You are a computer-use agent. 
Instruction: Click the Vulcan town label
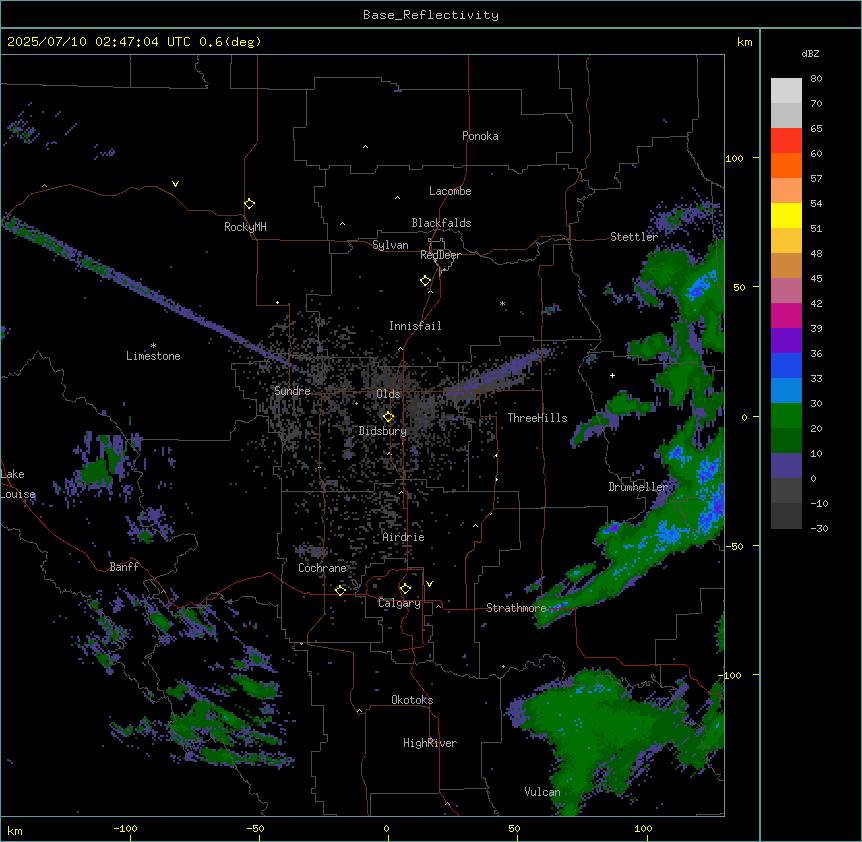click(542, 792)
